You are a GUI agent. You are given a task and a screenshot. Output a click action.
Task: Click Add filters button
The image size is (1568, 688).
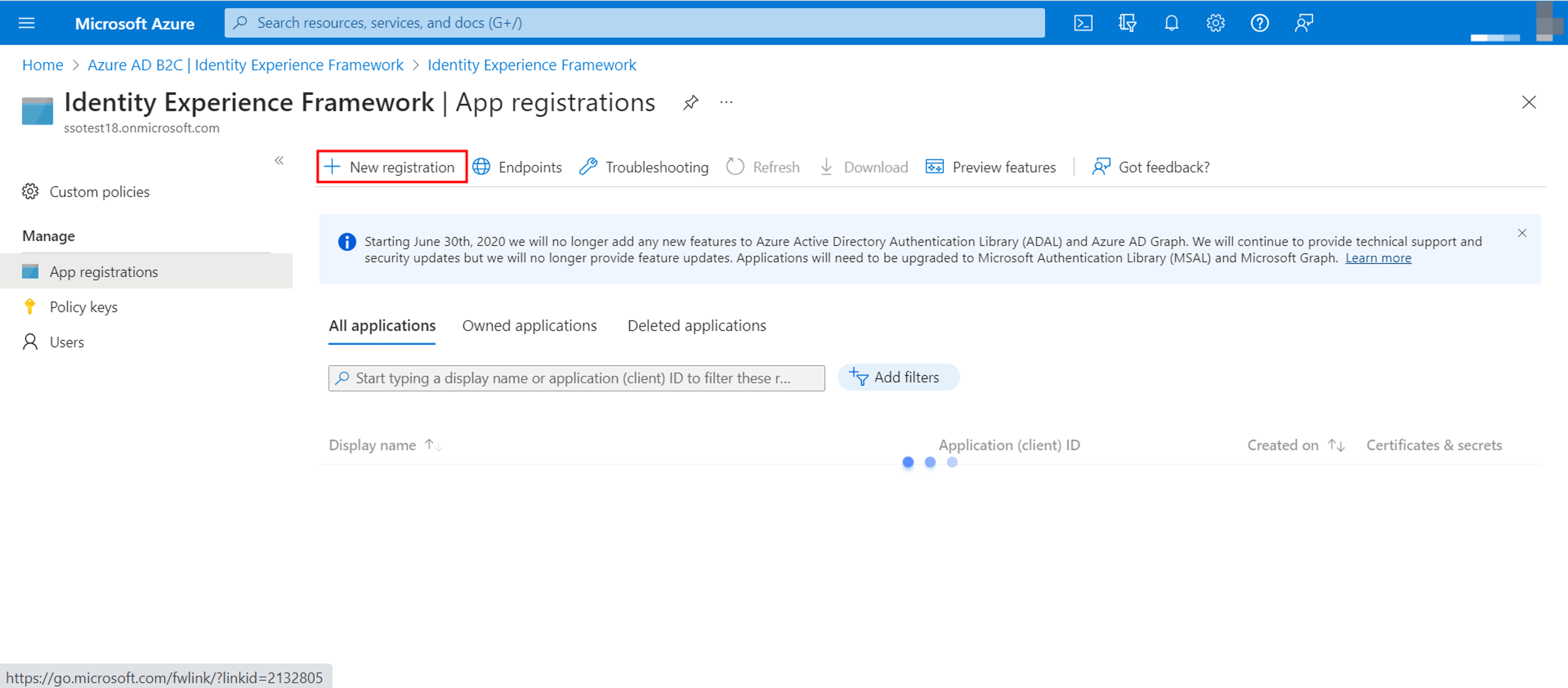(x=898, y=378)
